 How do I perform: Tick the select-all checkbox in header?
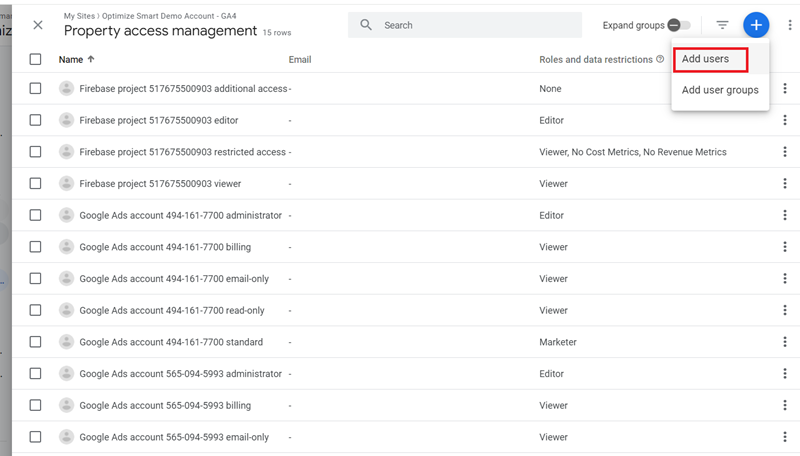coord(35,59)
